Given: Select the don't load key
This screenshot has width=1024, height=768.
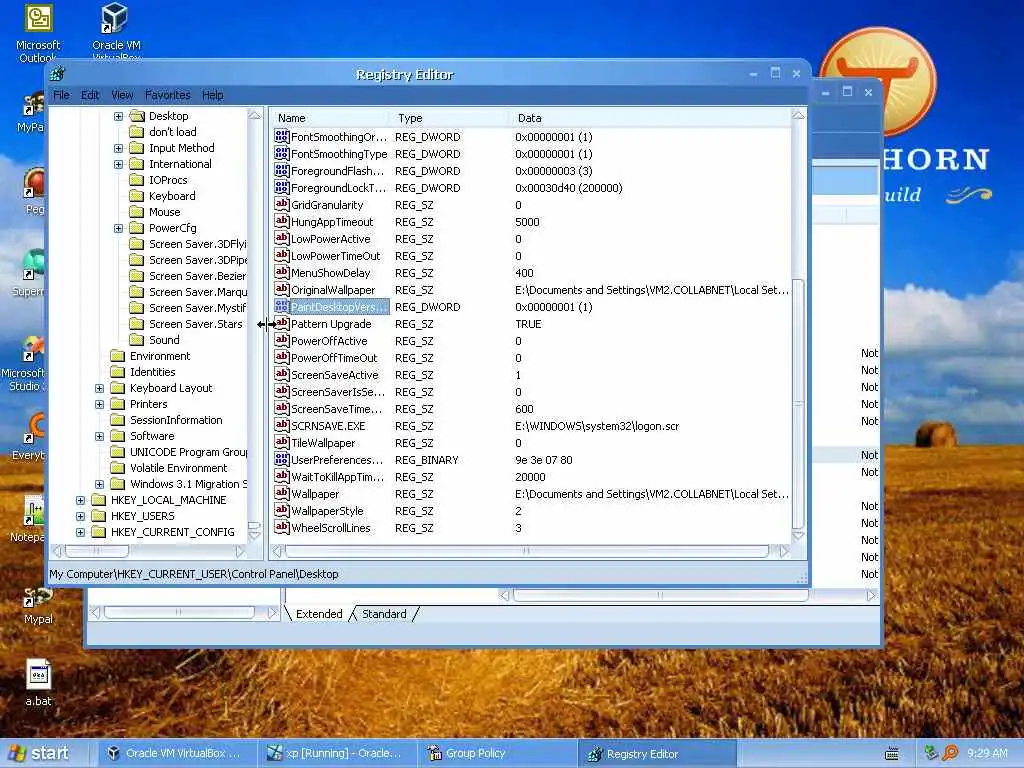Looking at the screenshot, I should click(172, 132).
